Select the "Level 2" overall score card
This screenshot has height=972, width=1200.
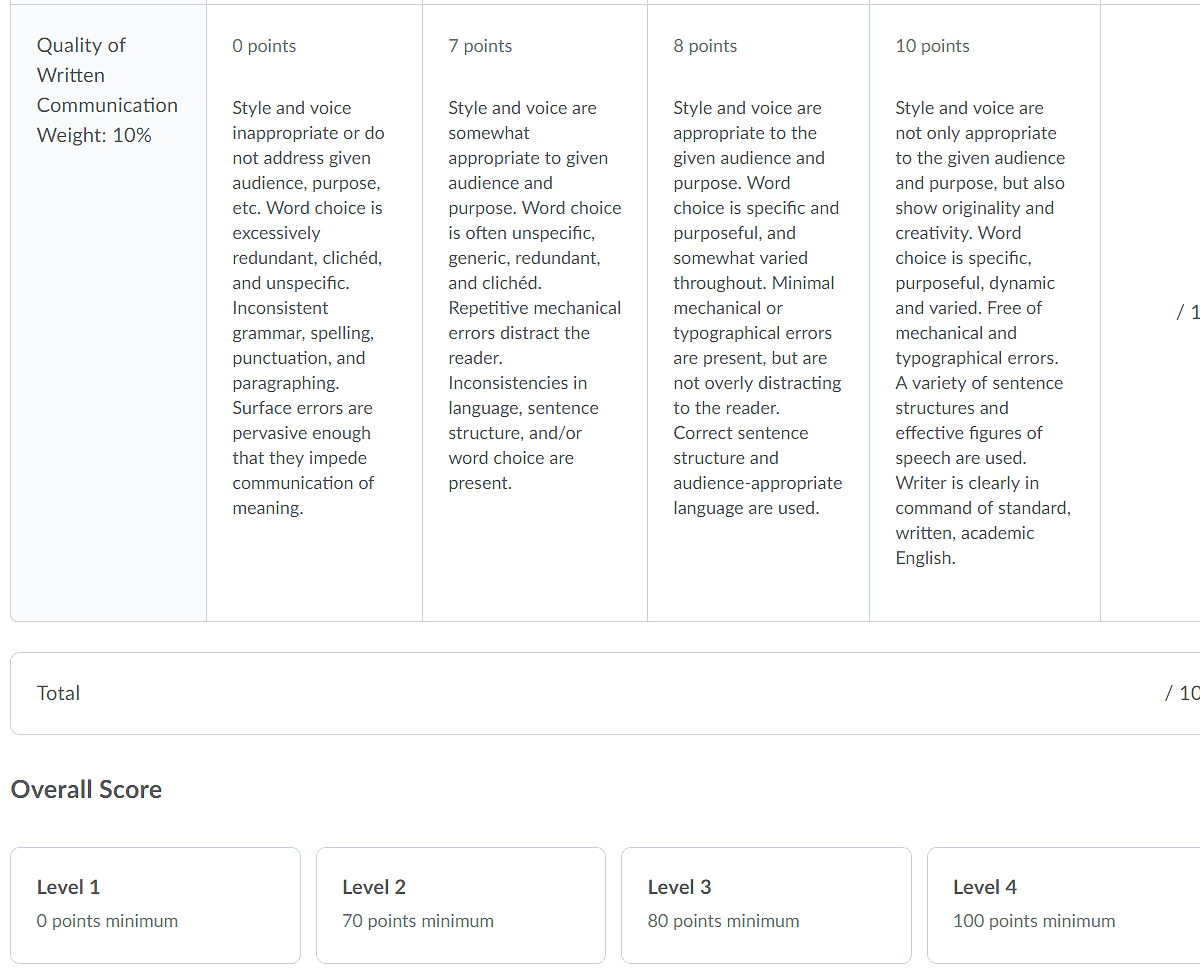[460, 904]
